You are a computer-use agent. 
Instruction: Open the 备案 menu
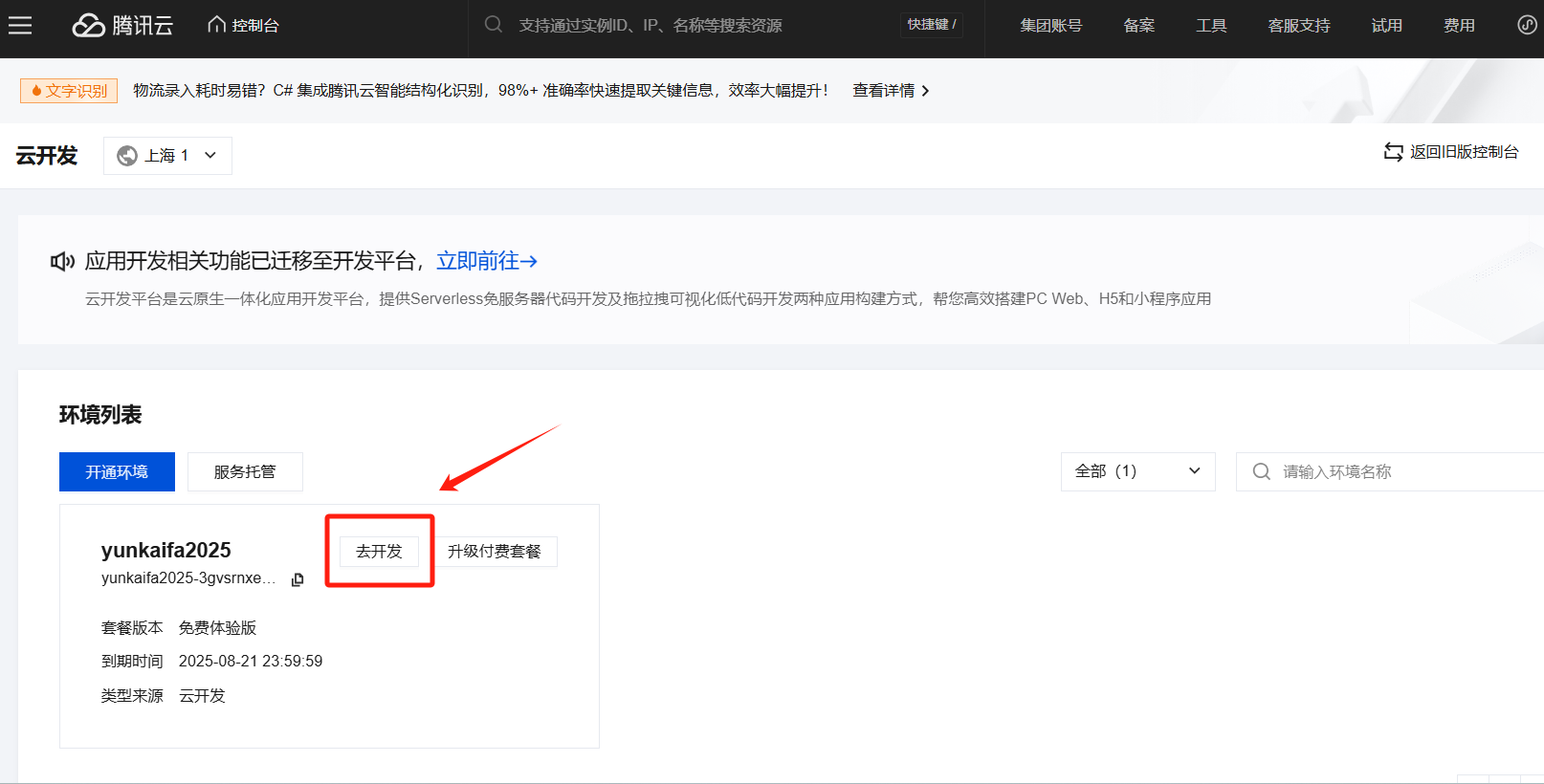pyautogui.click(x=1138, y=26)
